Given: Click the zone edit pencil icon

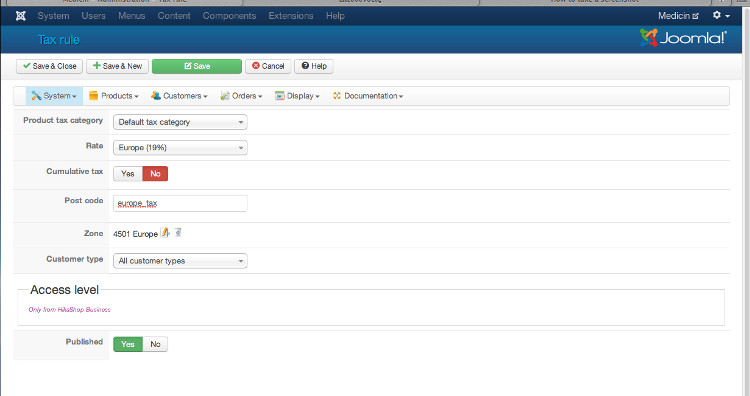Looking at the screenshot, I should point(165,232).
